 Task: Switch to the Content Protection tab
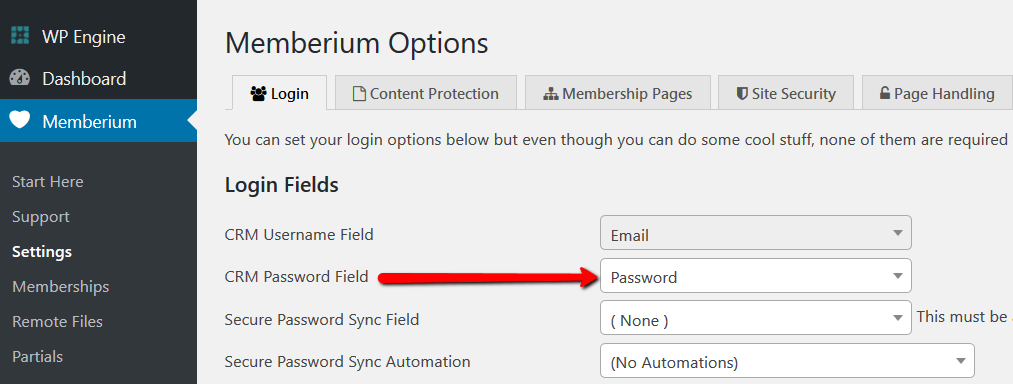click(426, 92)
